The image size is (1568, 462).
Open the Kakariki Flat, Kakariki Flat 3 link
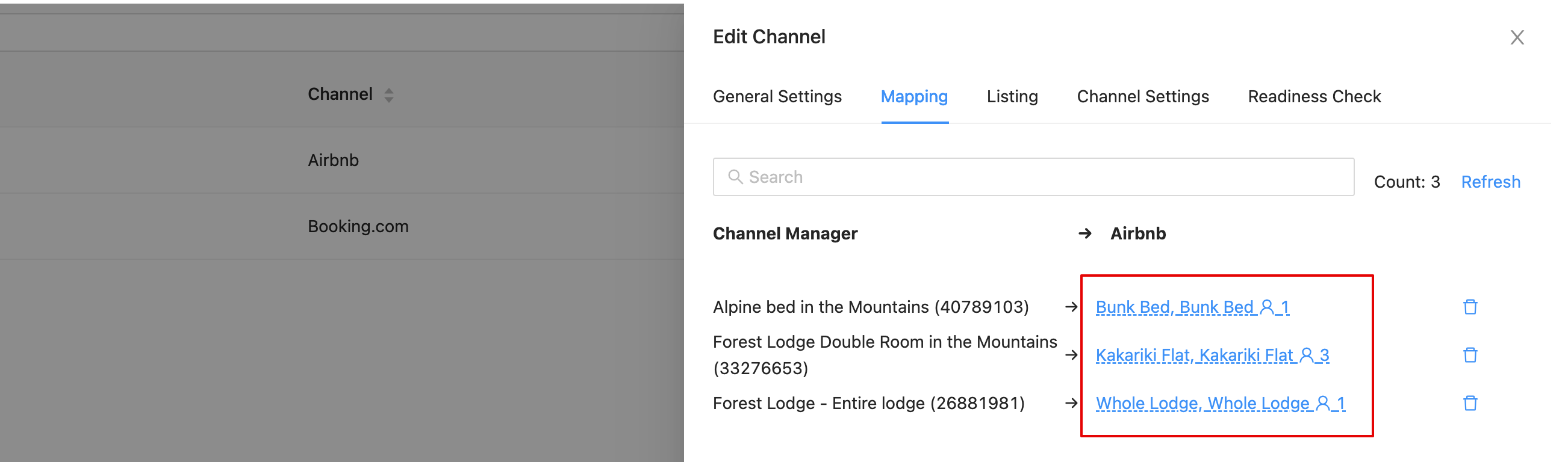1212,356
